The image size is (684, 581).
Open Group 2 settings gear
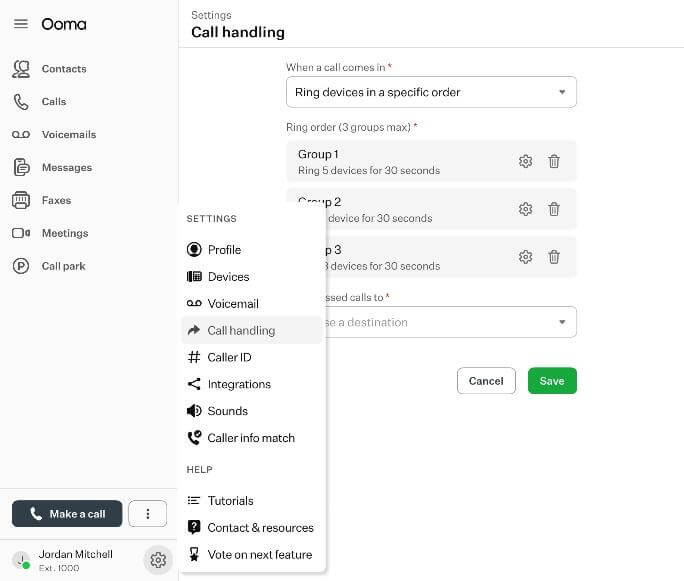pyautogui.click(x=525, y=209)
